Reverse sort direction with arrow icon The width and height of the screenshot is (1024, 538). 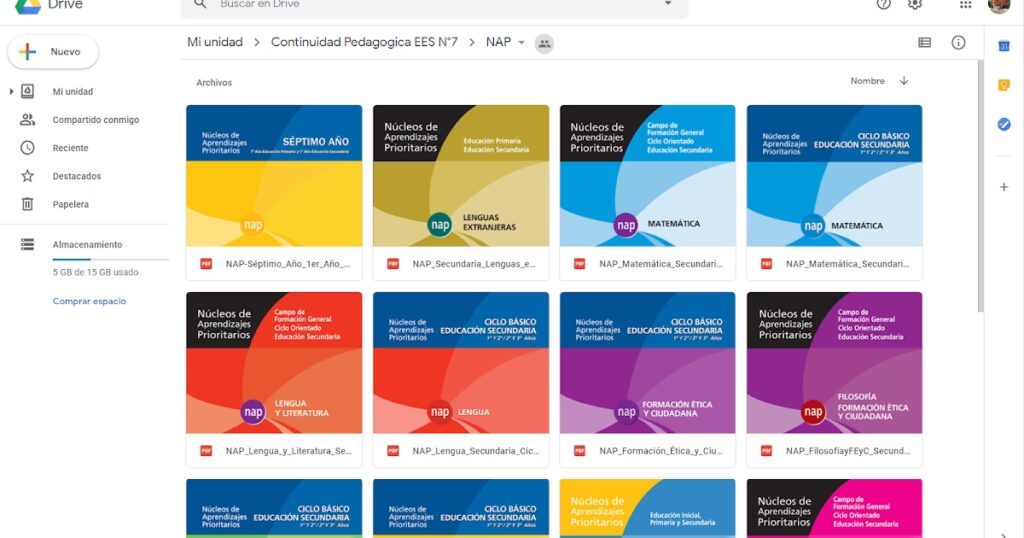[x=904, y=81]
